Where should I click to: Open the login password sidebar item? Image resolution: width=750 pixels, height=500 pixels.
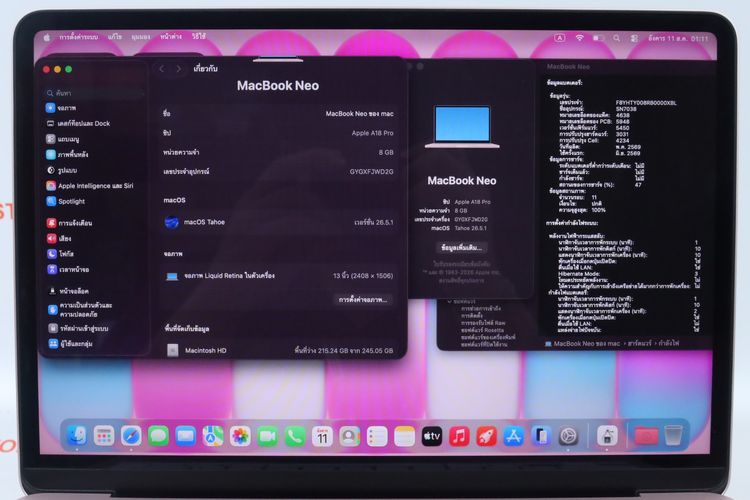click(x=78, y=329)
